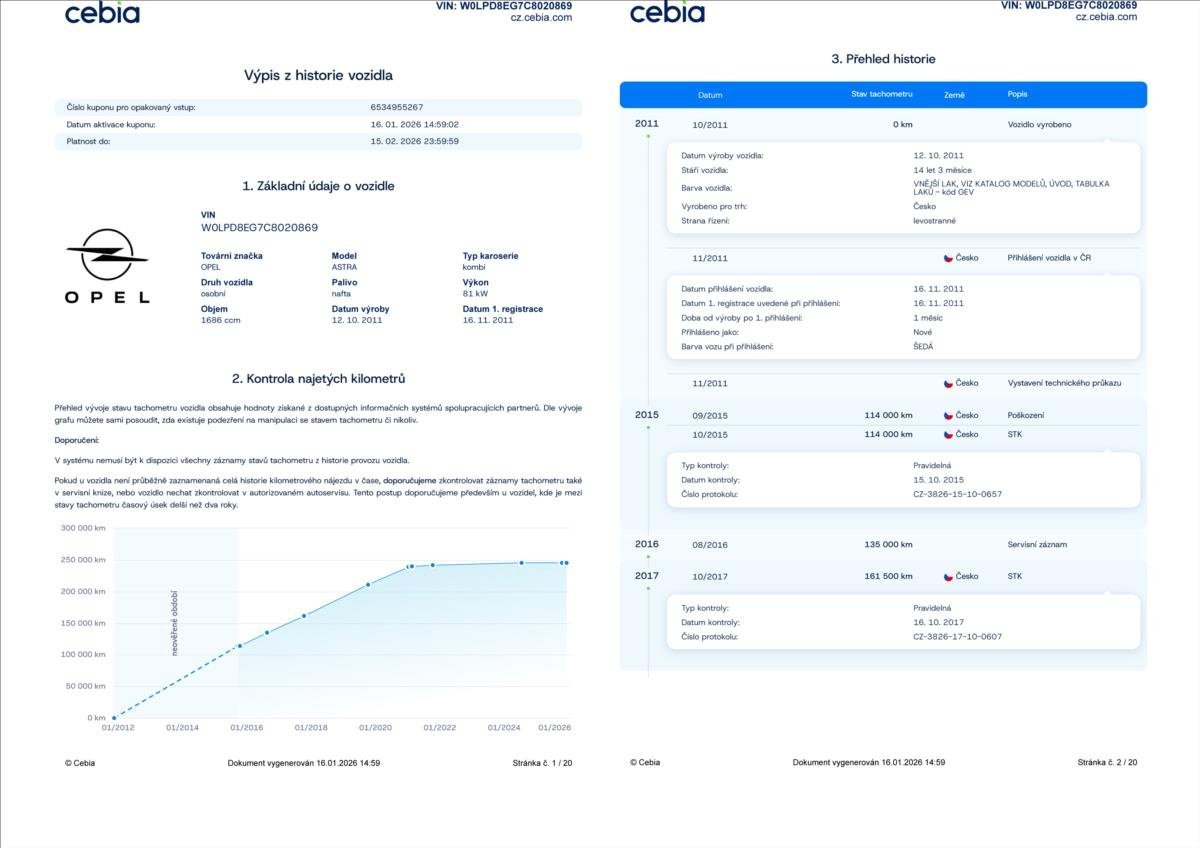This screenshot has width=1200, height=848.
Task: Click Czech flag in Přihlášení vozidla row
Action: [948, 258]
